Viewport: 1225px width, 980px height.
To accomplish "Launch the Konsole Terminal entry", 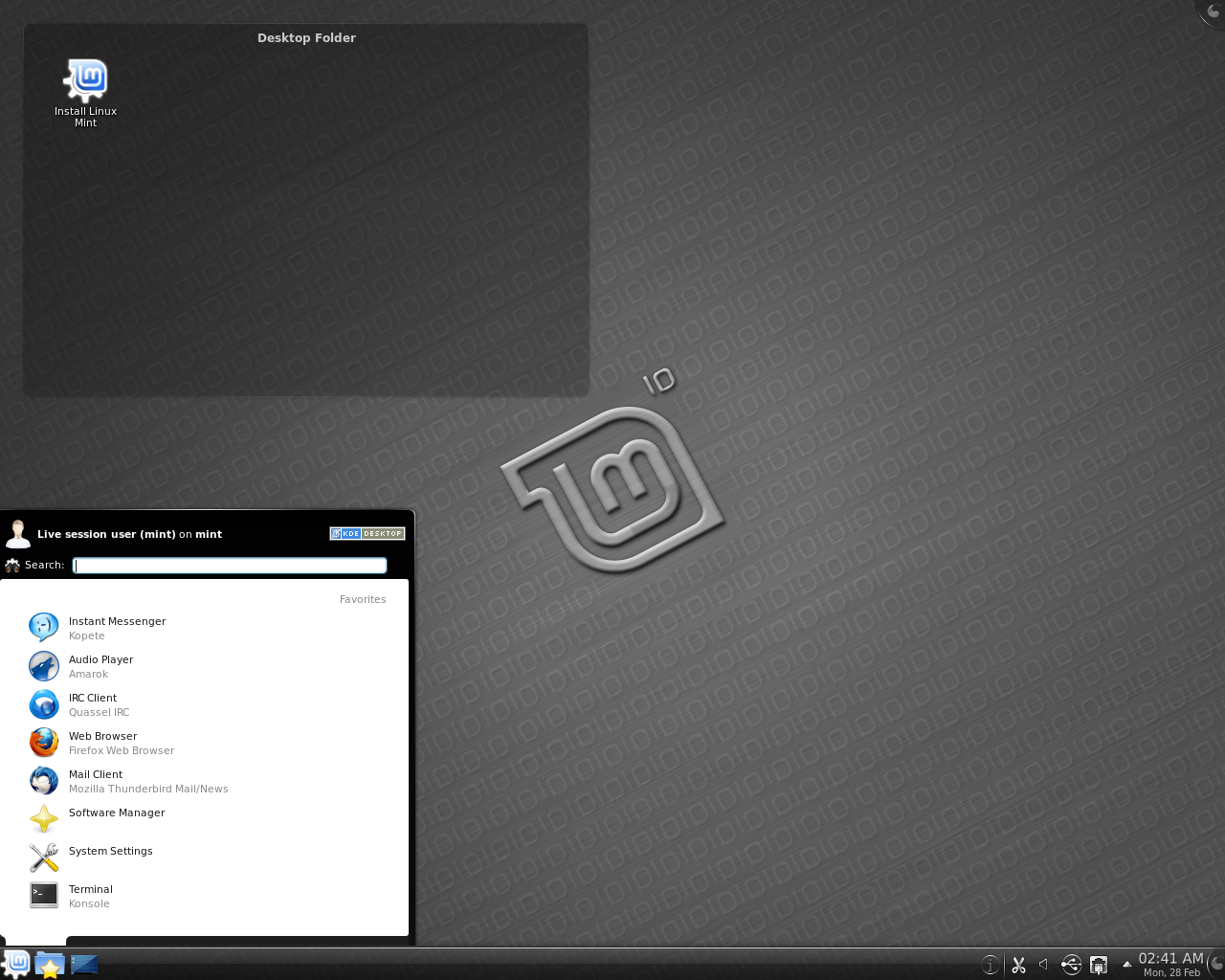I will click(207, 896).
